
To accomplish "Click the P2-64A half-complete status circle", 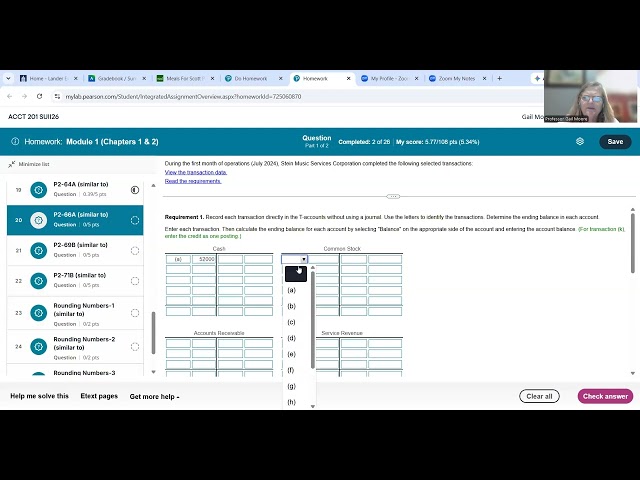I will [x=135, y=190].
